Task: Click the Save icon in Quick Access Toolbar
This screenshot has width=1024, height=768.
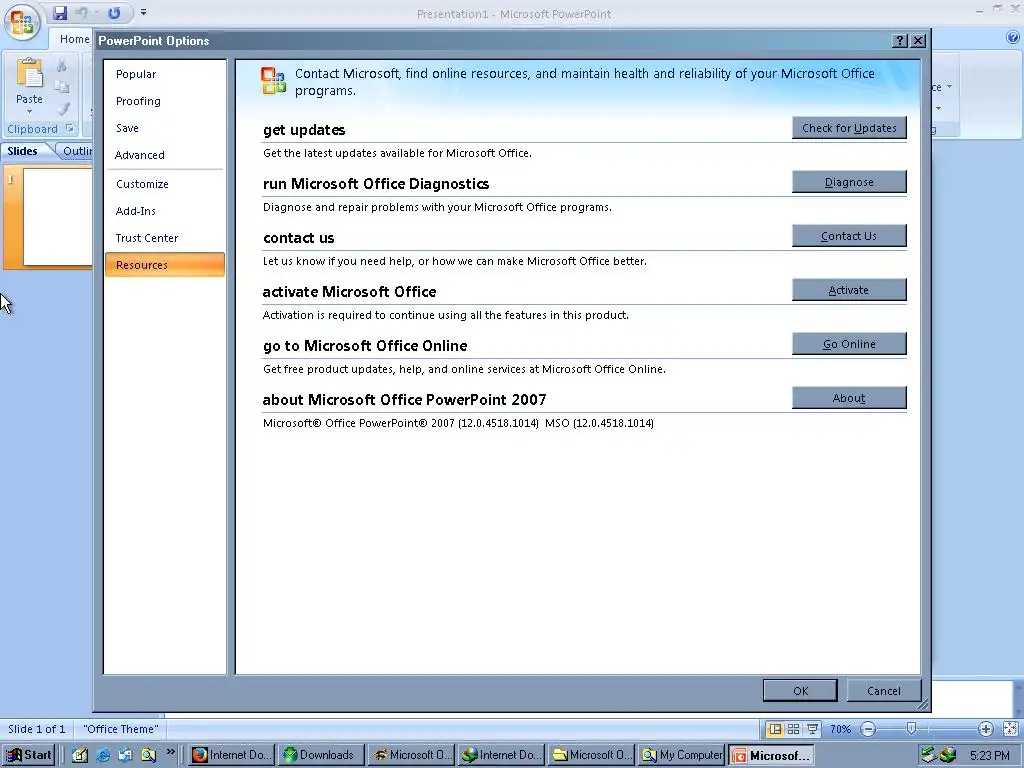Action: click(x=60, y=12)
